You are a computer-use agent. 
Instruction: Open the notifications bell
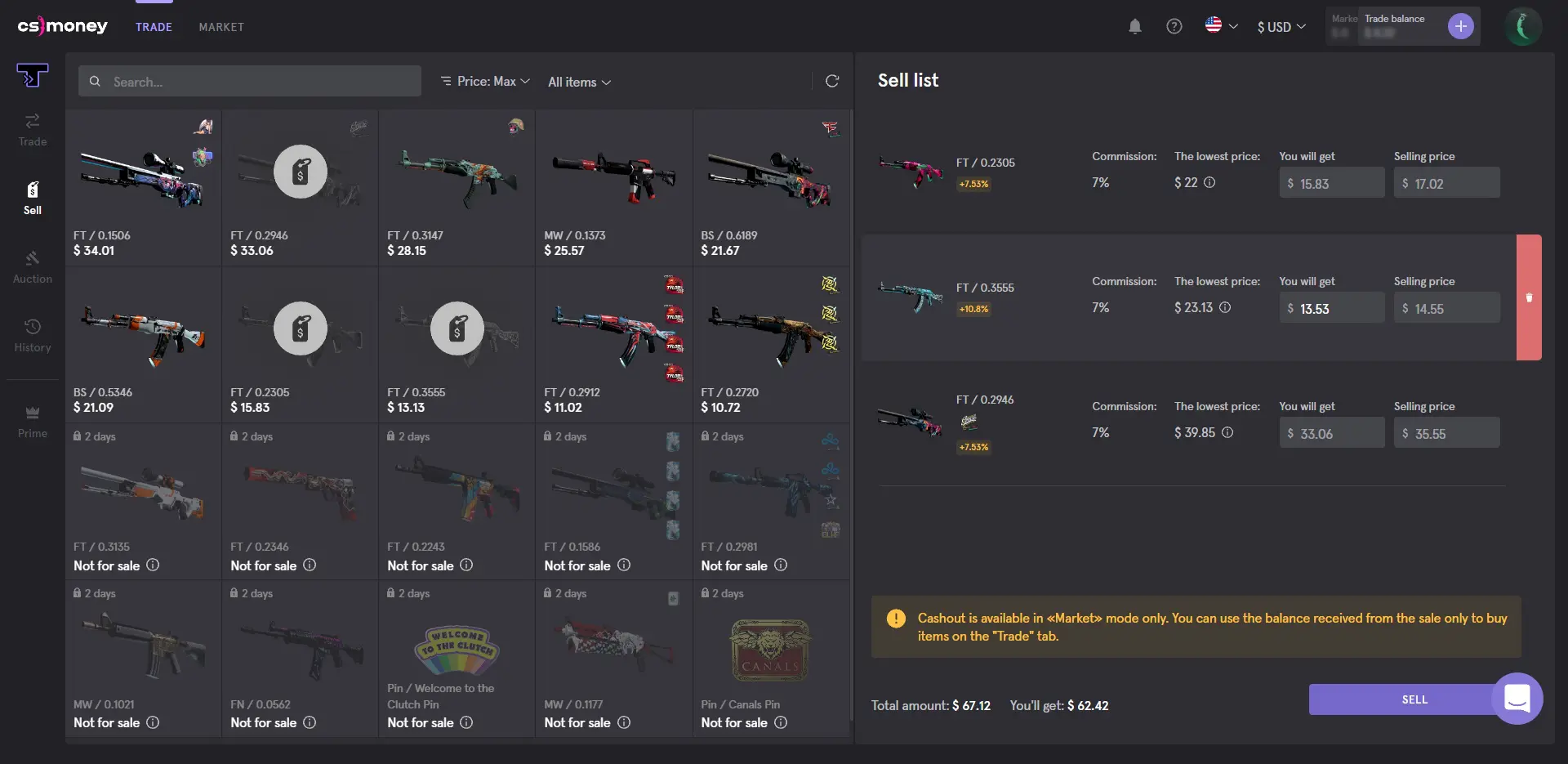[1134, 26]
